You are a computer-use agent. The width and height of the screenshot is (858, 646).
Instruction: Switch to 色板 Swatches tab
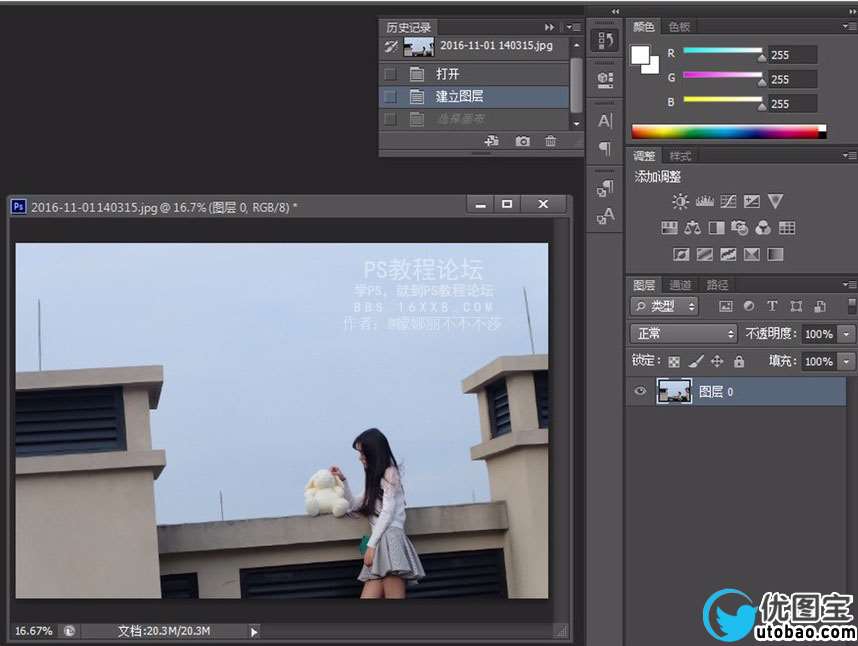pos(679,27)
